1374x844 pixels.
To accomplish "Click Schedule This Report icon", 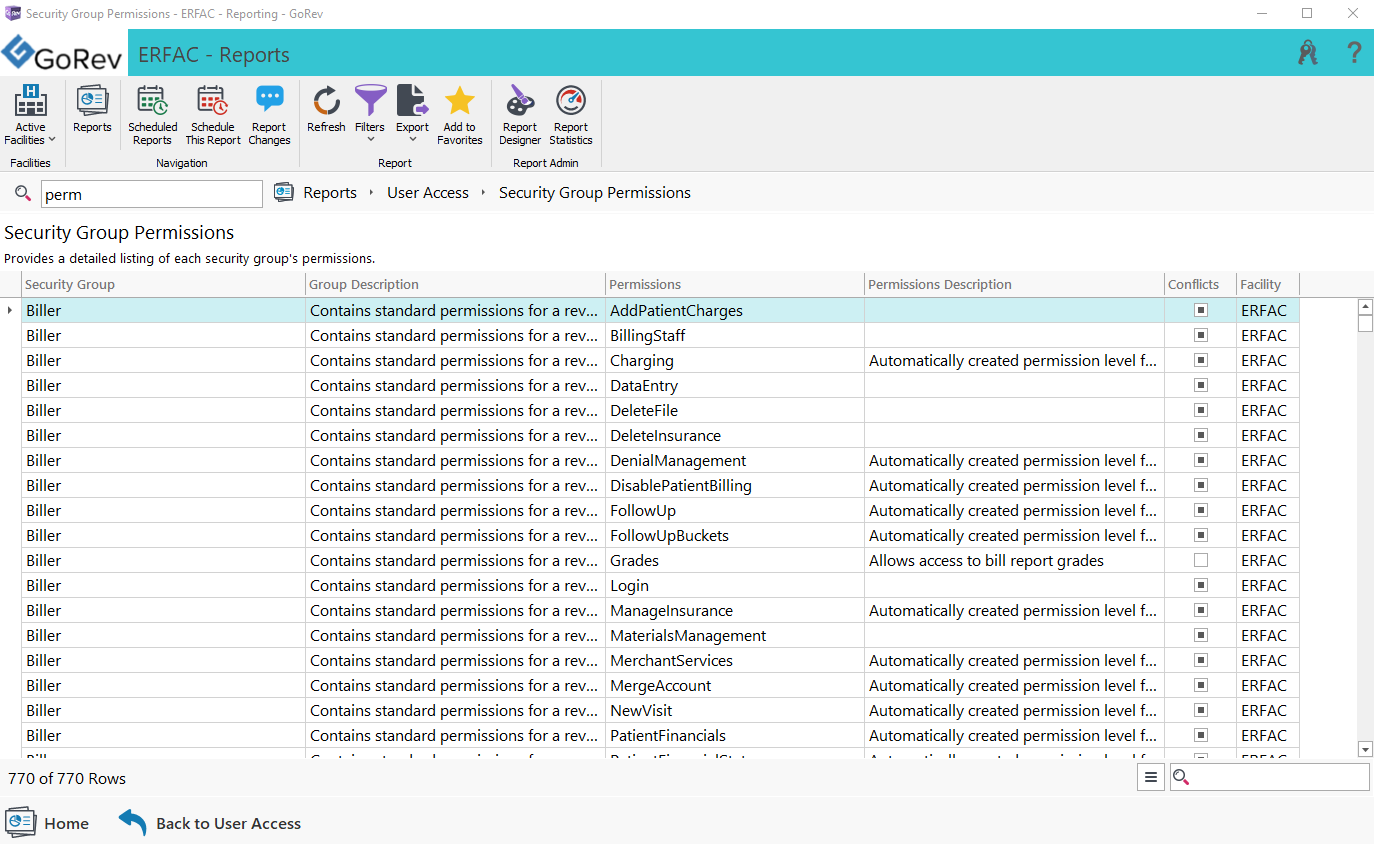I will [213, 114].
